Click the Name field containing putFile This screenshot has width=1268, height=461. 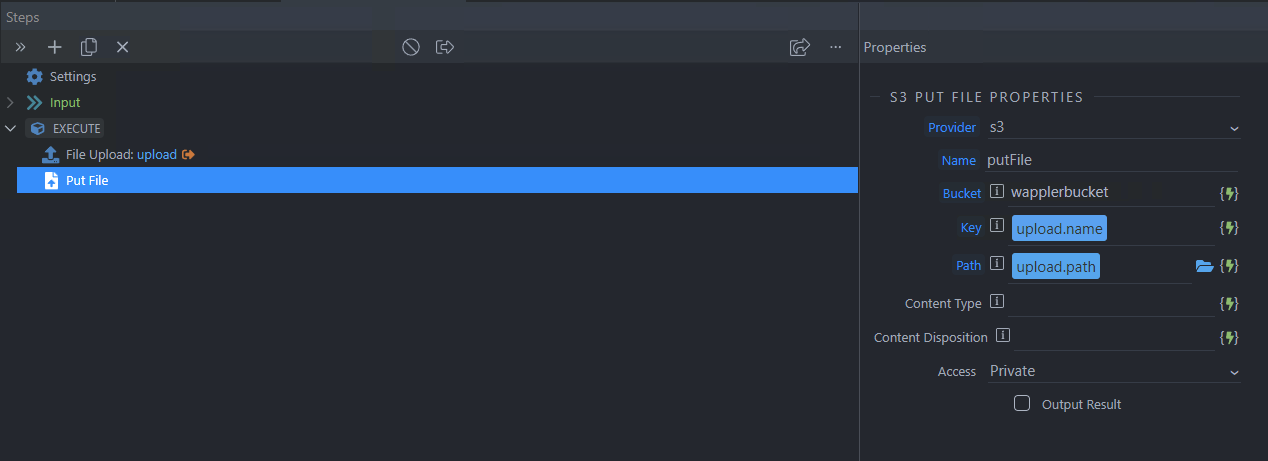(x=1112, y=160)
